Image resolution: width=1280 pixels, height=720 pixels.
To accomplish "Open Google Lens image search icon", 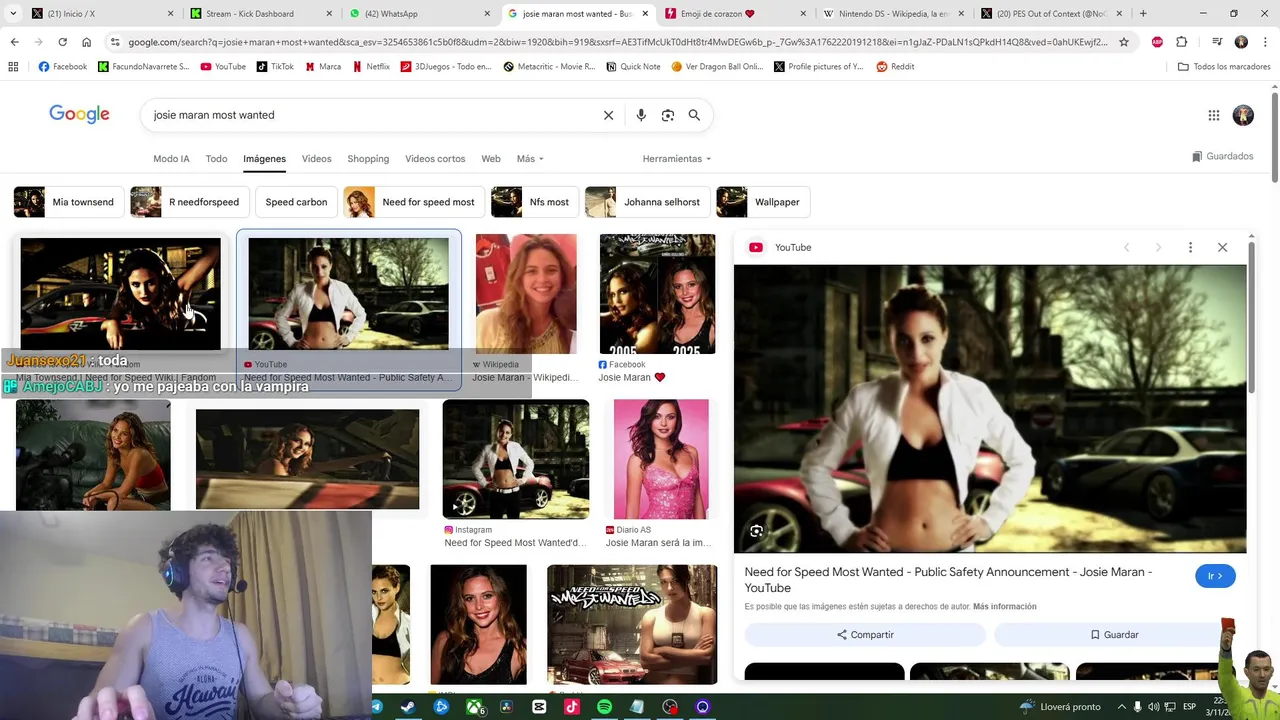I will tap(668, 115).
